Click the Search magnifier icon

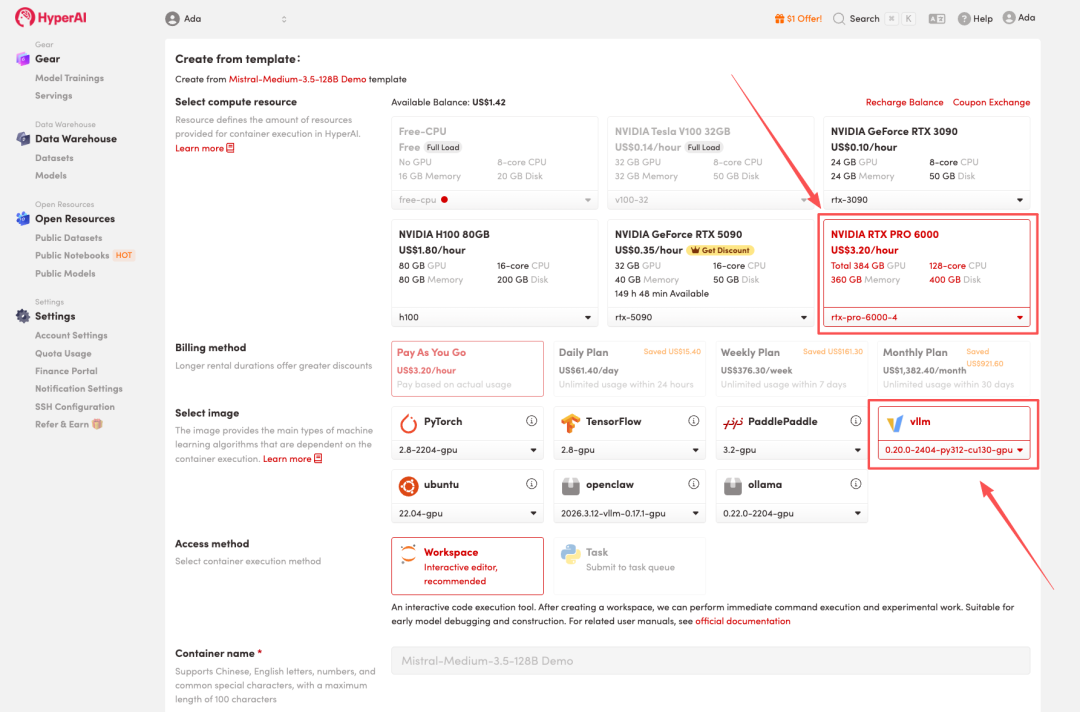tap(839, 19)
